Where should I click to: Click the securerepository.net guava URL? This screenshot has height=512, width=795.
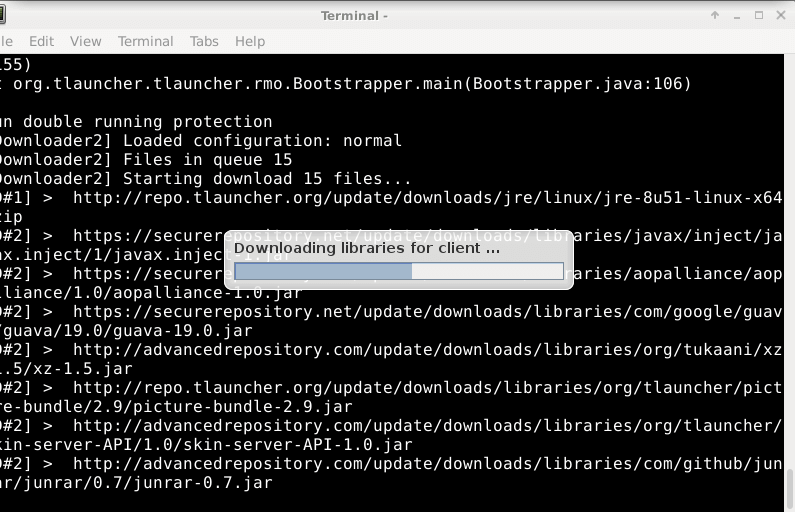[x=428, y=312]
